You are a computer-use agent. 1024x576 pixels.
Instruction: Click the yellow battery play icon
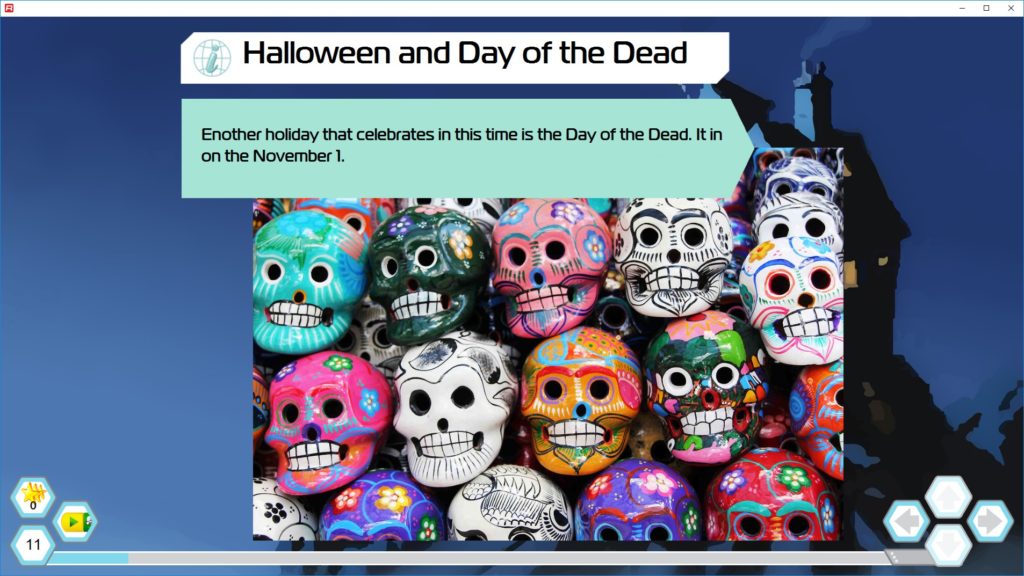pyautogui.click(x=75, y=521)
